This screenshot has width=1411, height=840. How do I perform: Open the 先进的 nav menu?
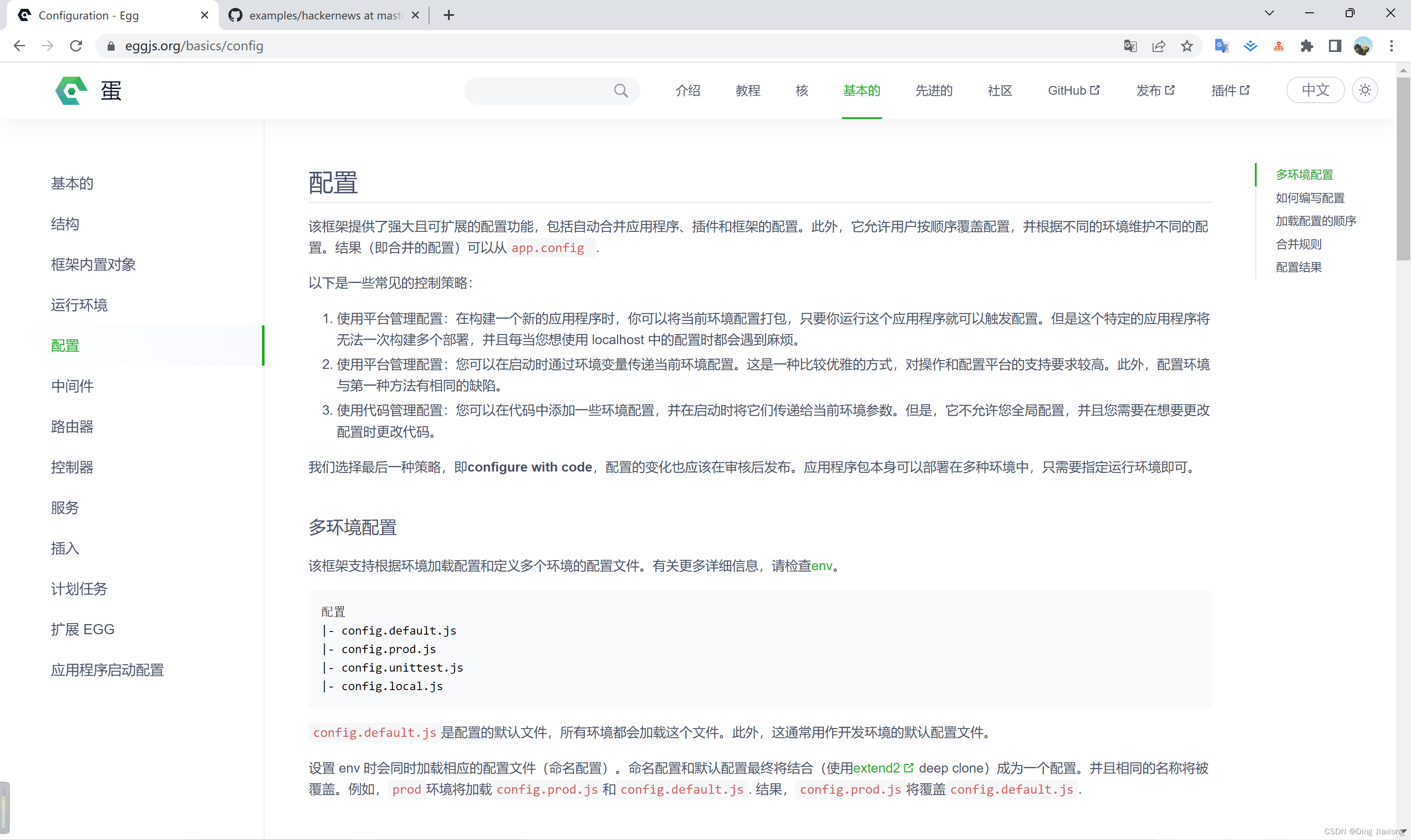coord(934,90)
